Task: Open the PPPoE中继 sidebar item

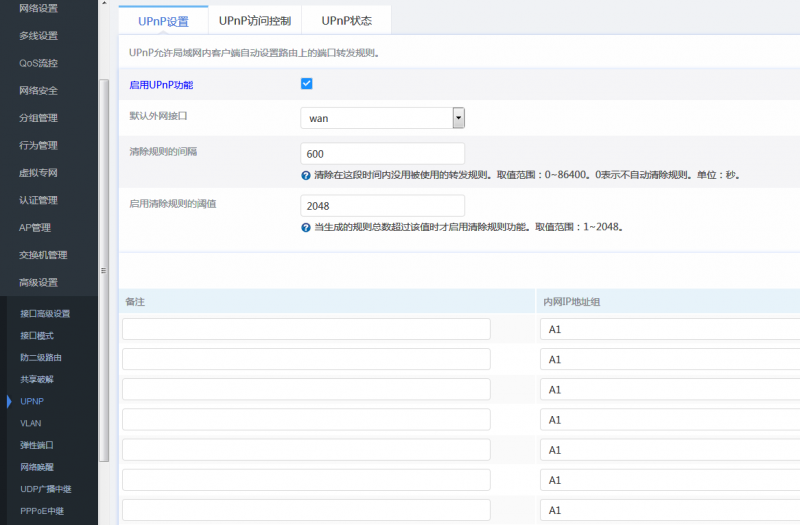Action: coord(42,511)
